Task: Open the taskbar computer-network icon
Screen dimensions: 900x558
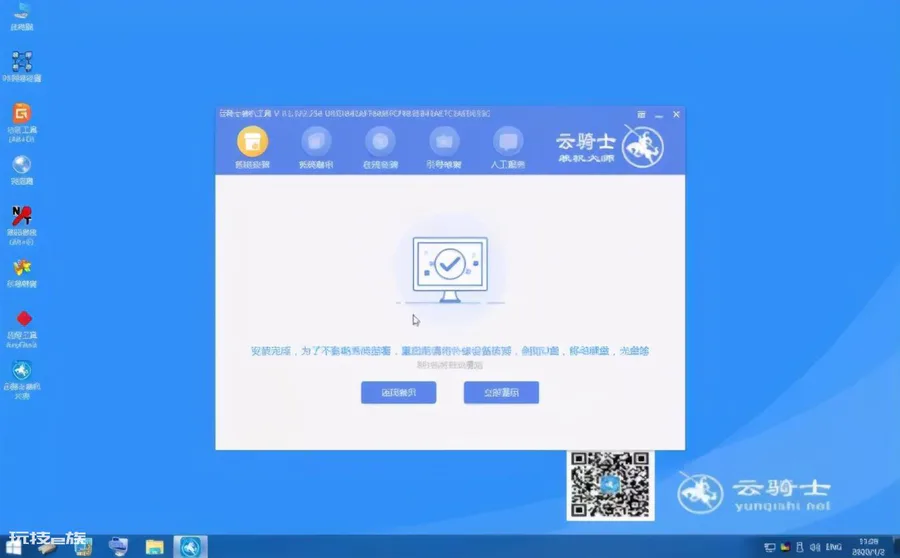Action: [x=118, y=547]
